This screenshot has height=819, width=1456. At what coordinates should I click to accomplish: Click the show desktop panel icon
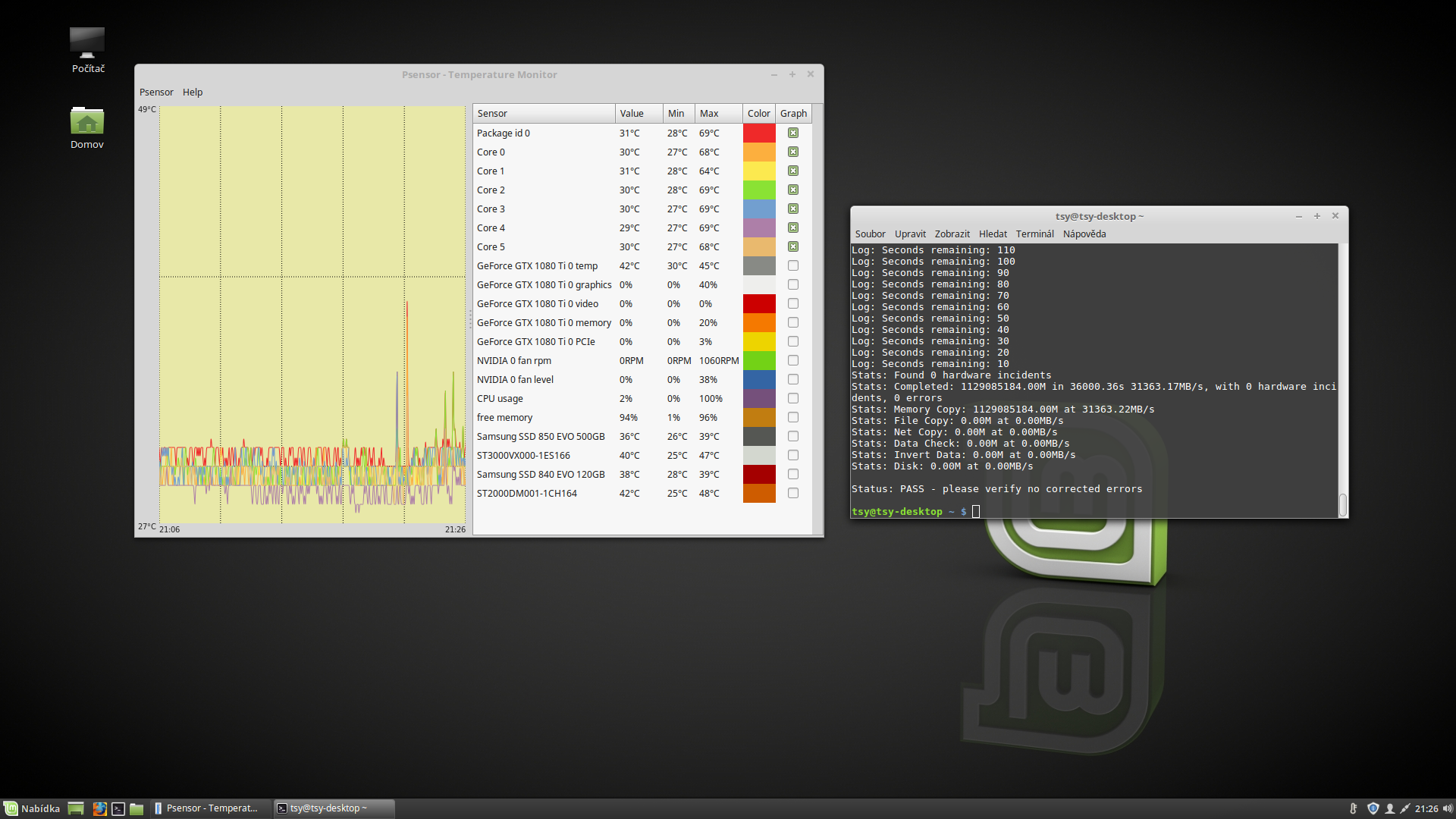click(76, 808)
